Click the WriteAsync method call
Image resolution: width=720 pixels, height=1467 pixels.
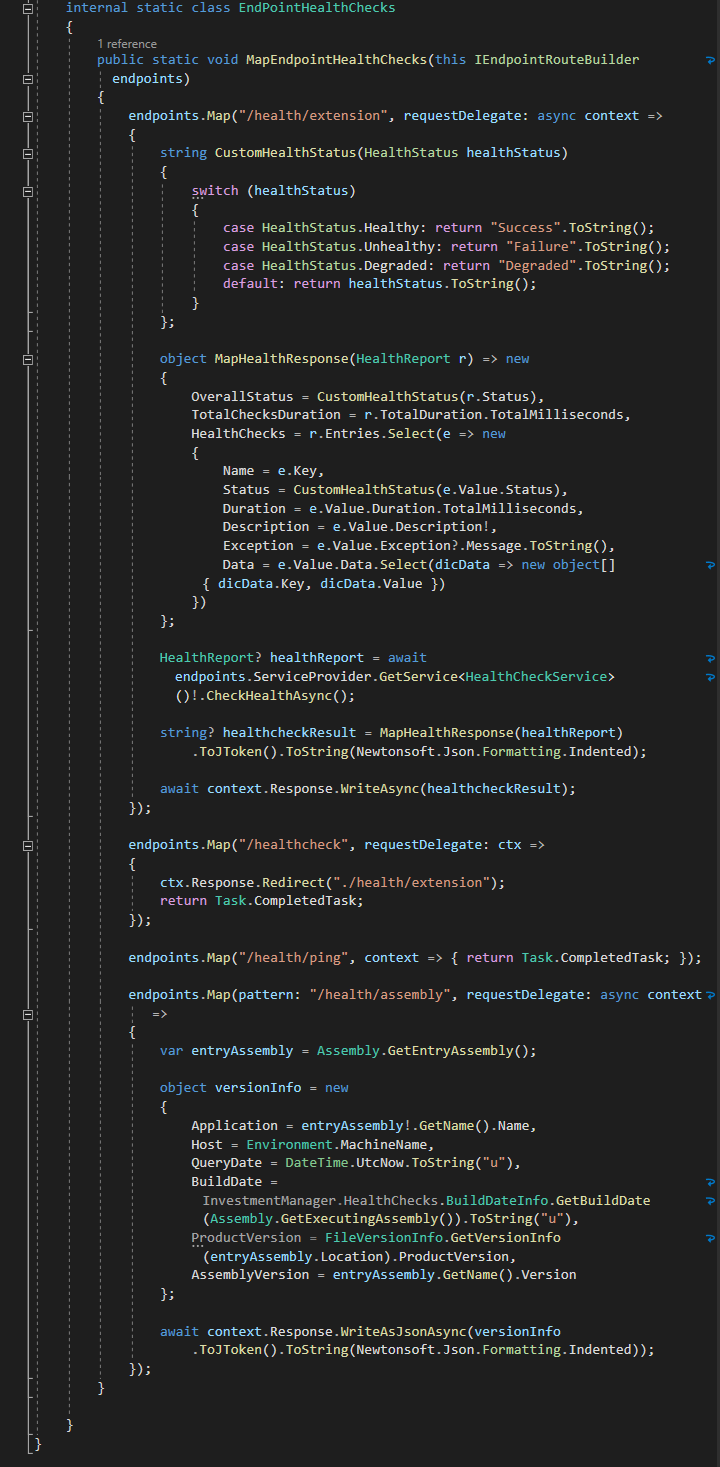tap(380, 789)
